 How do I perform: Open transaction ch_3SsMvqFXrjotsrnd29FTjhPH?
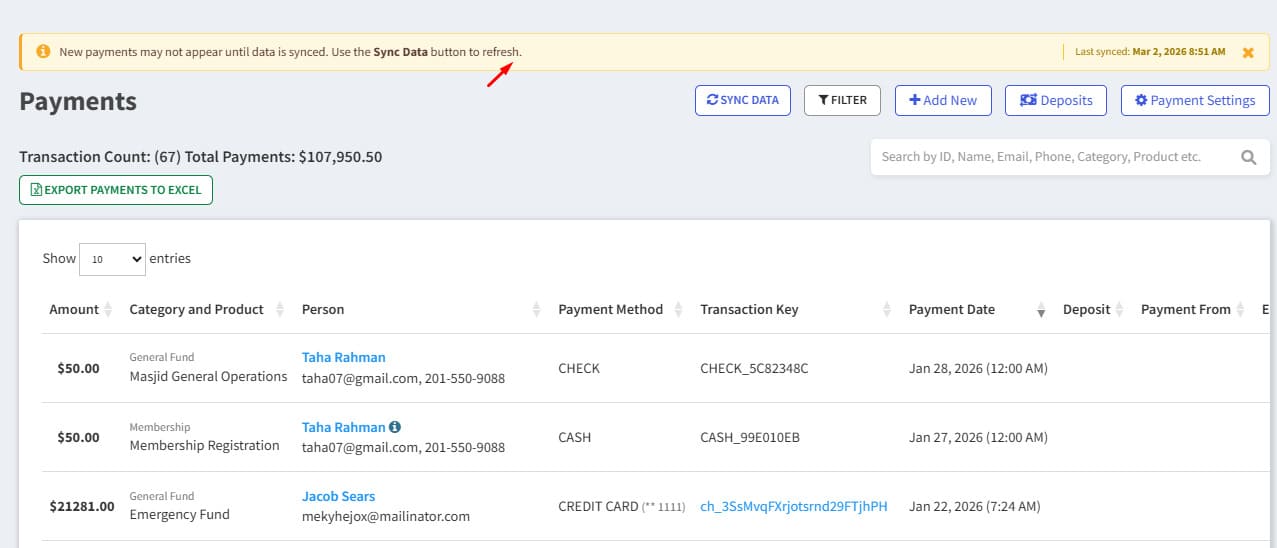[x=794, y=506]
